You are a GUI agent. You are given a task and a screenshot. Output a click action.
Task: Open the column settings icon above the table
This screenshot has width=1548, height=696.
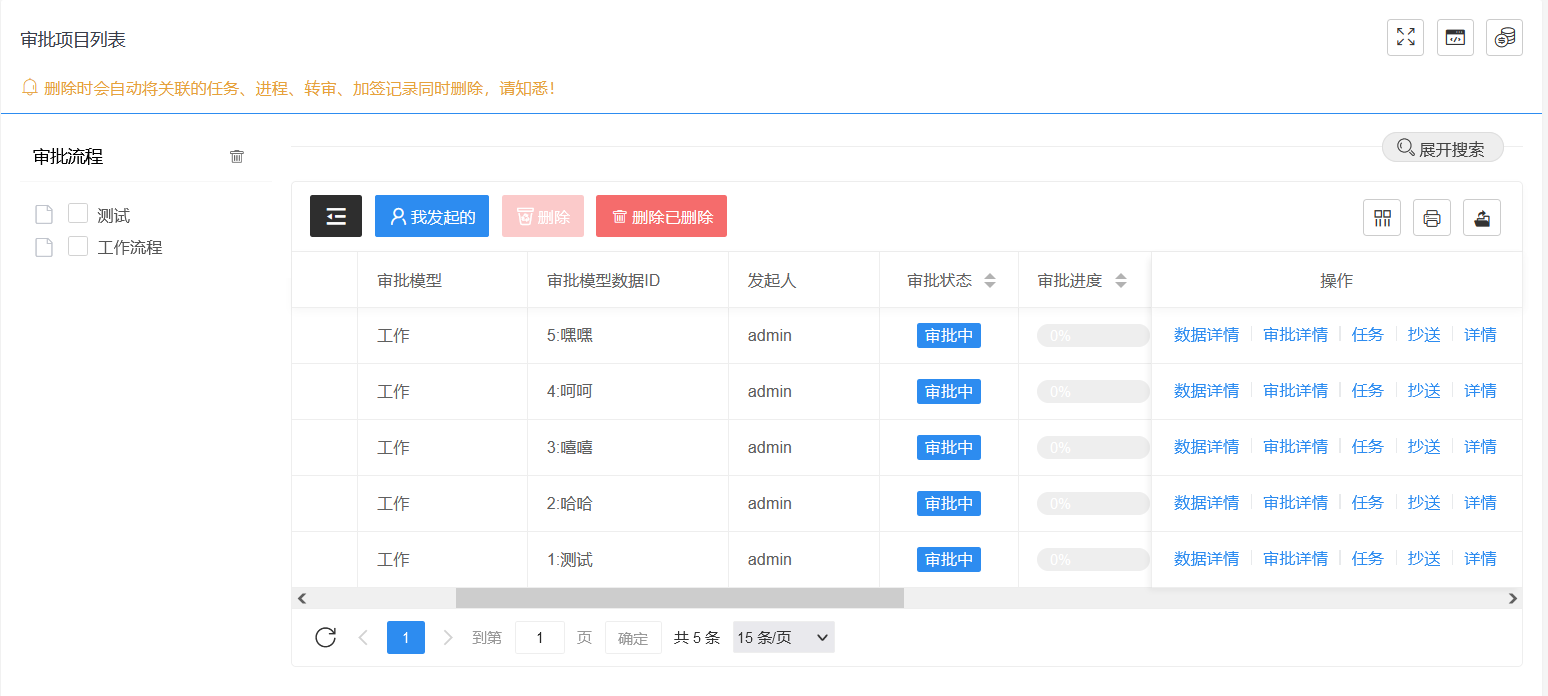(1382, 217)
